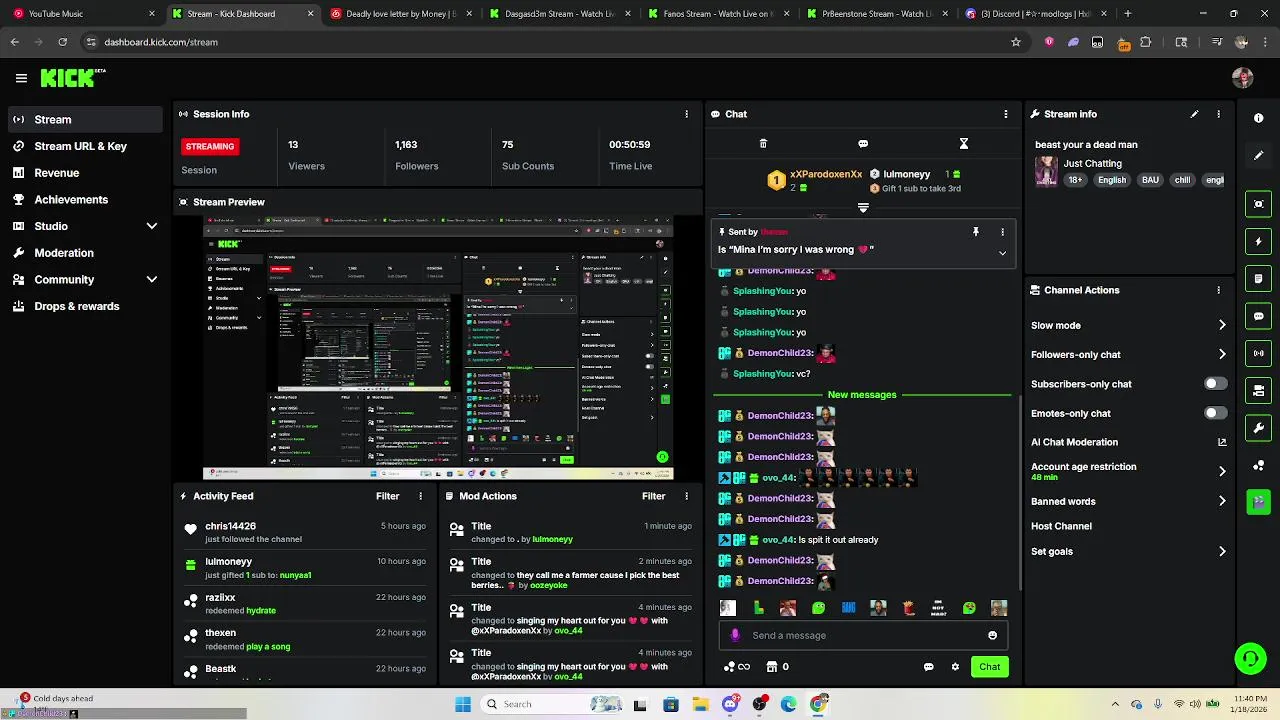Open the pinned message three-dot options
1280x720 pixels.
point(1002,232)
